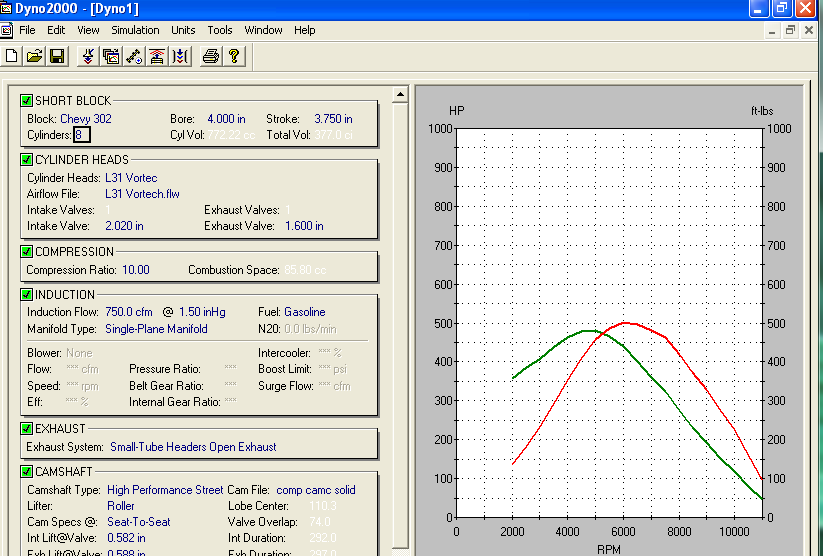Viewport: 823px width, 556px height.
Task: Open the Simulation menu
Action: [x=135, y=30]
